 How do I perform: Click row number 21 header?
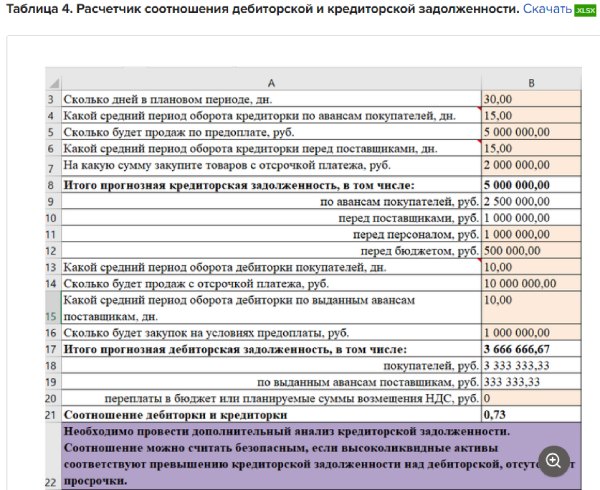click(x=52, y=414)
